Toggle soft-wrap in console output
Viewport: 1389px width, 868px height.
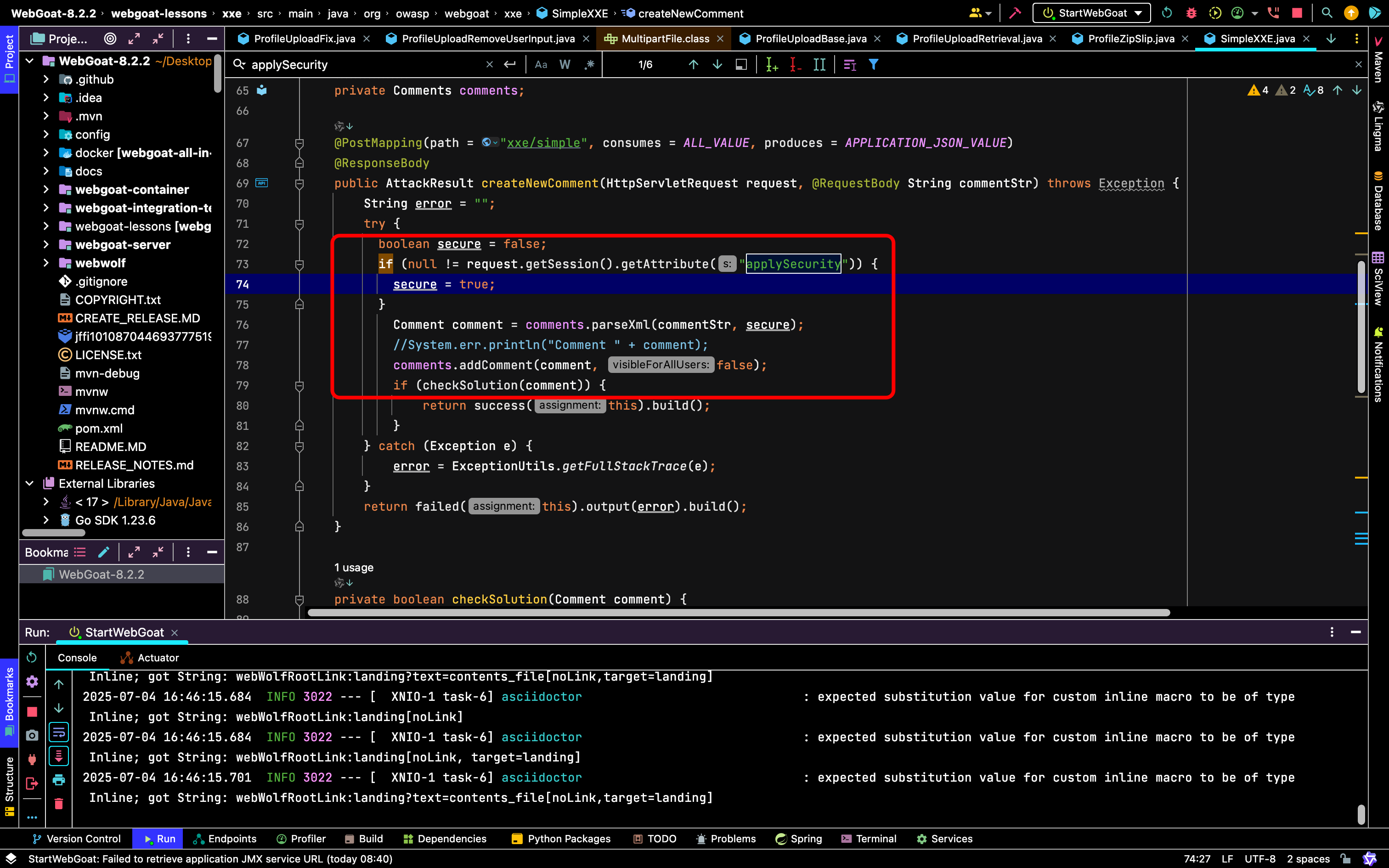click(x=58, y=732)
